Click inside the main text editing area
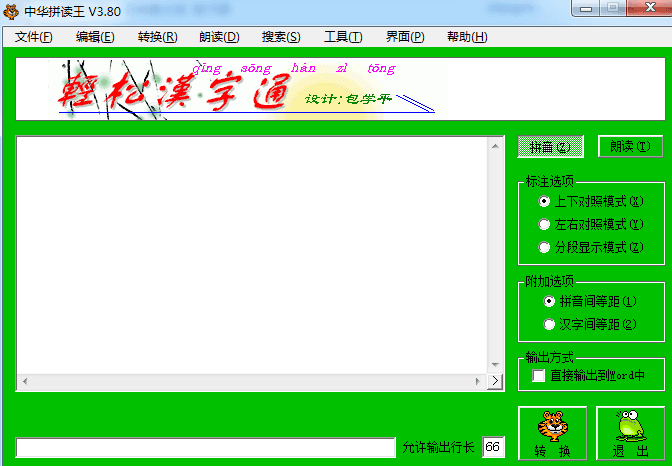The image size is (672, 466). point(252,256)
